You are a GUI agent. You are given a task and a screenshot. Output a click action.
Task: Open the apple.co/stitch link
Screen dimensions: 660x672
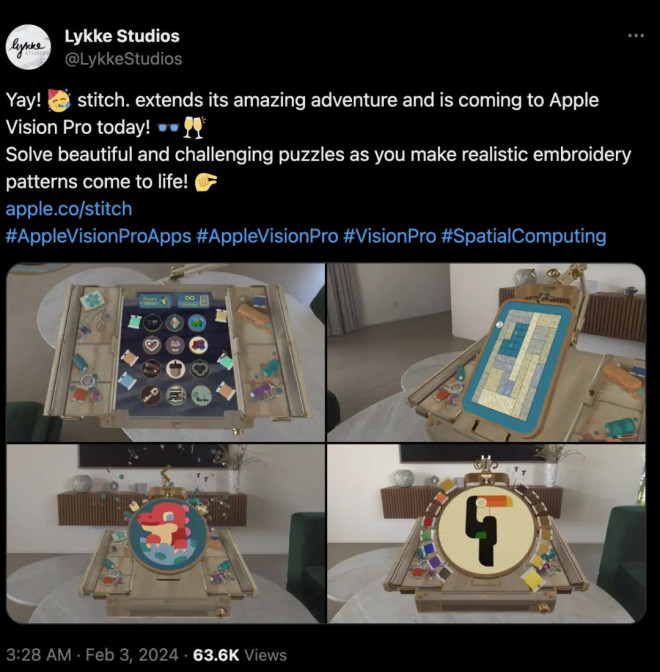68,210
